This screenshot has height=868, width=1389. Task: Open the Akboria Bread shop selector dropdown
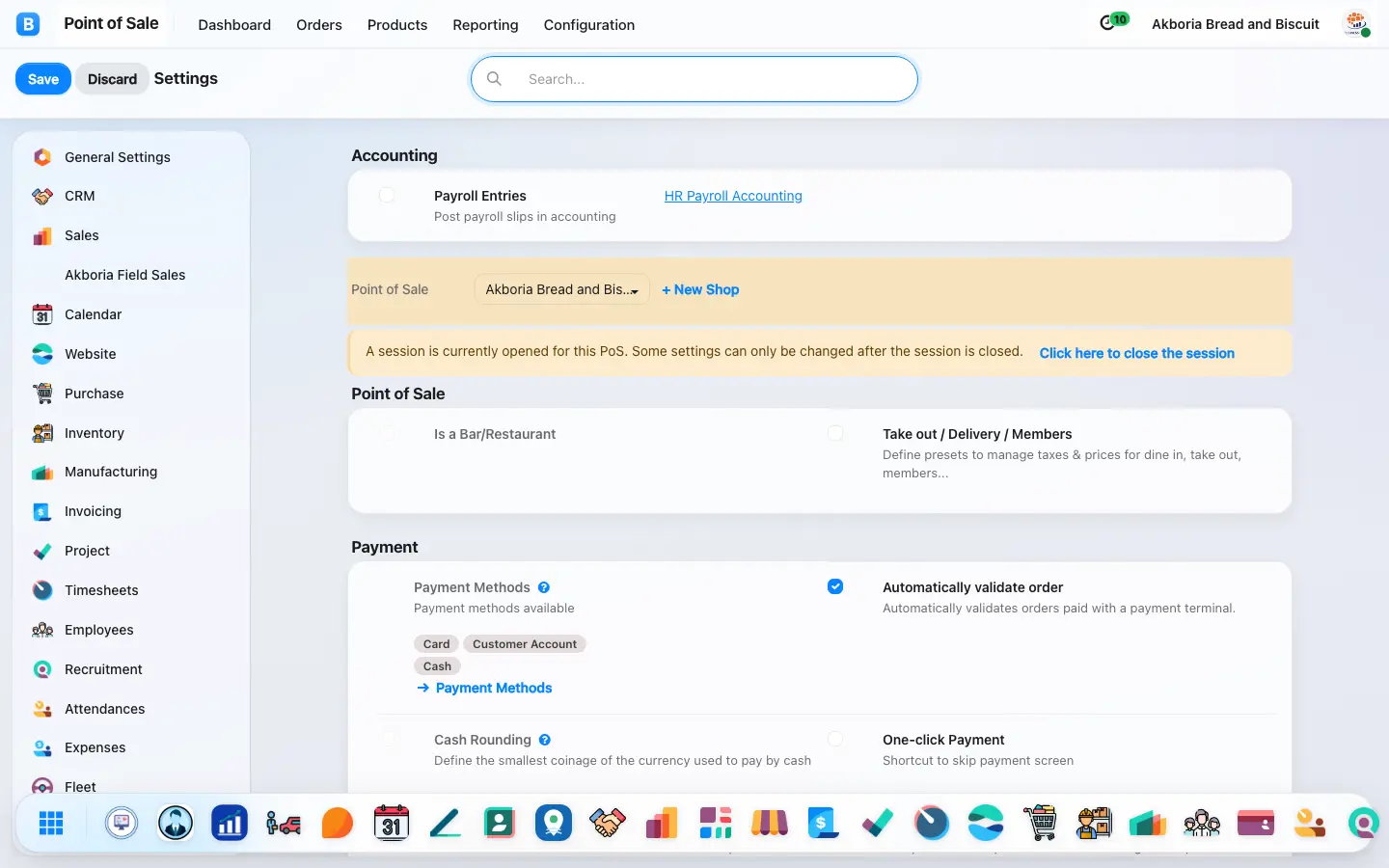[x=562, y=289]
